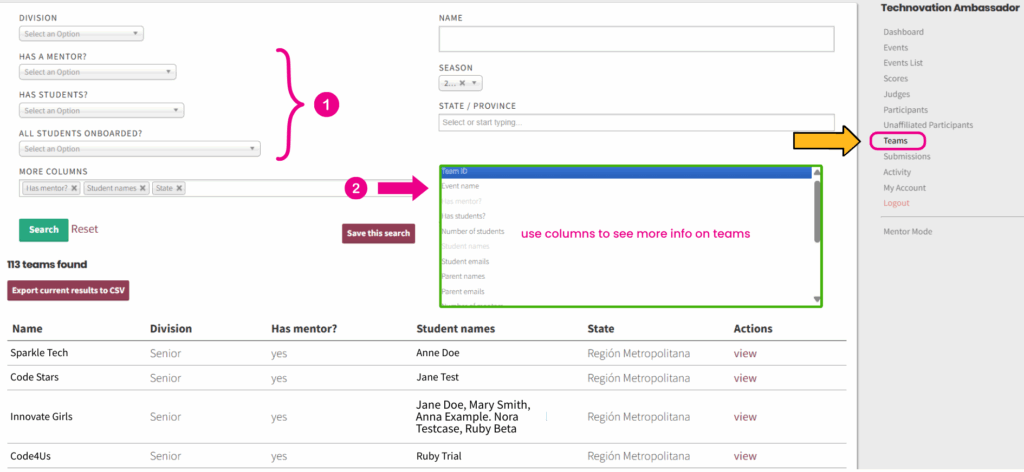
Task: Clear the selected Season value
Action: (462, 84)
